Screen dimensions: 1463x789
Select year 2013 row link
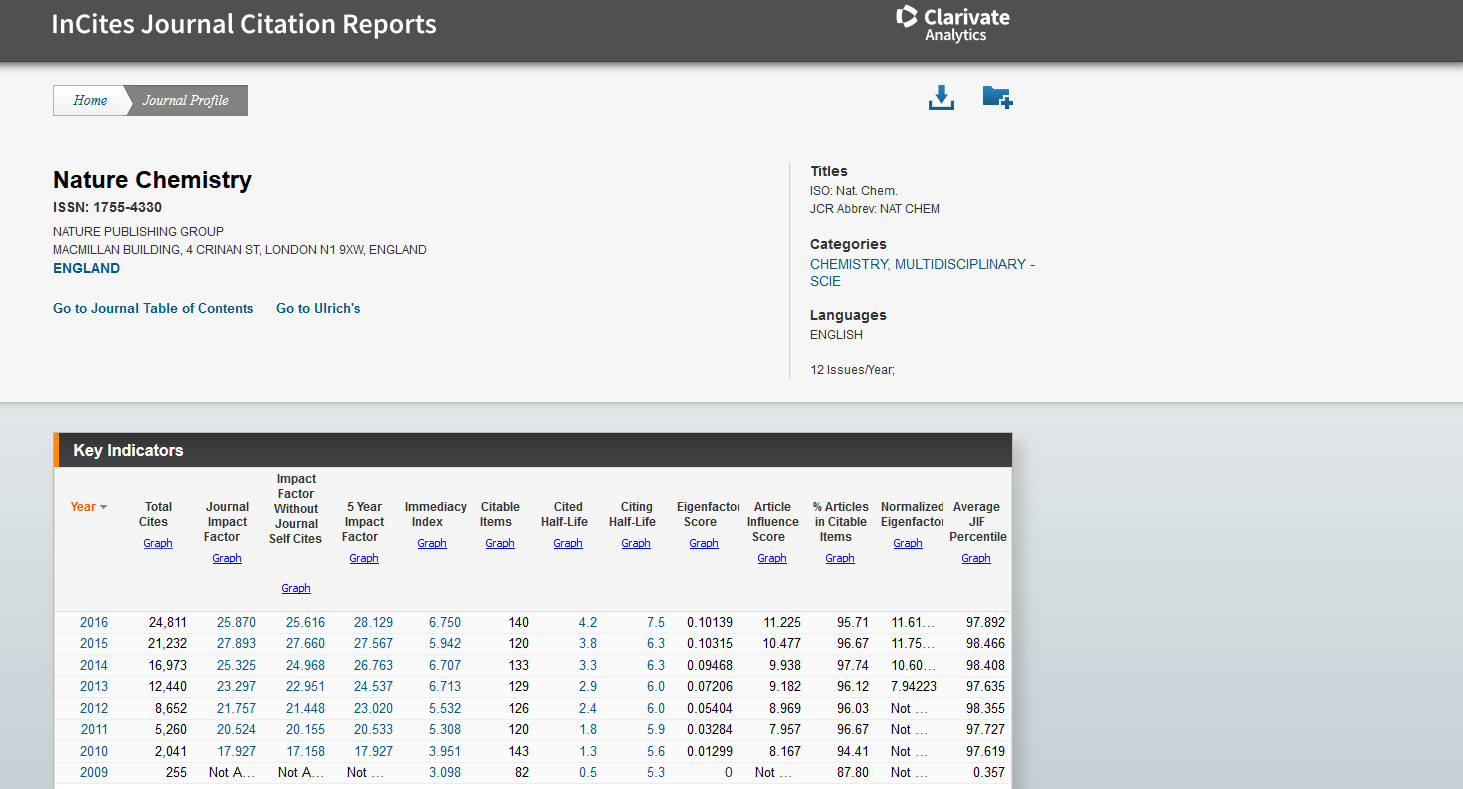[x=94, y=686]
